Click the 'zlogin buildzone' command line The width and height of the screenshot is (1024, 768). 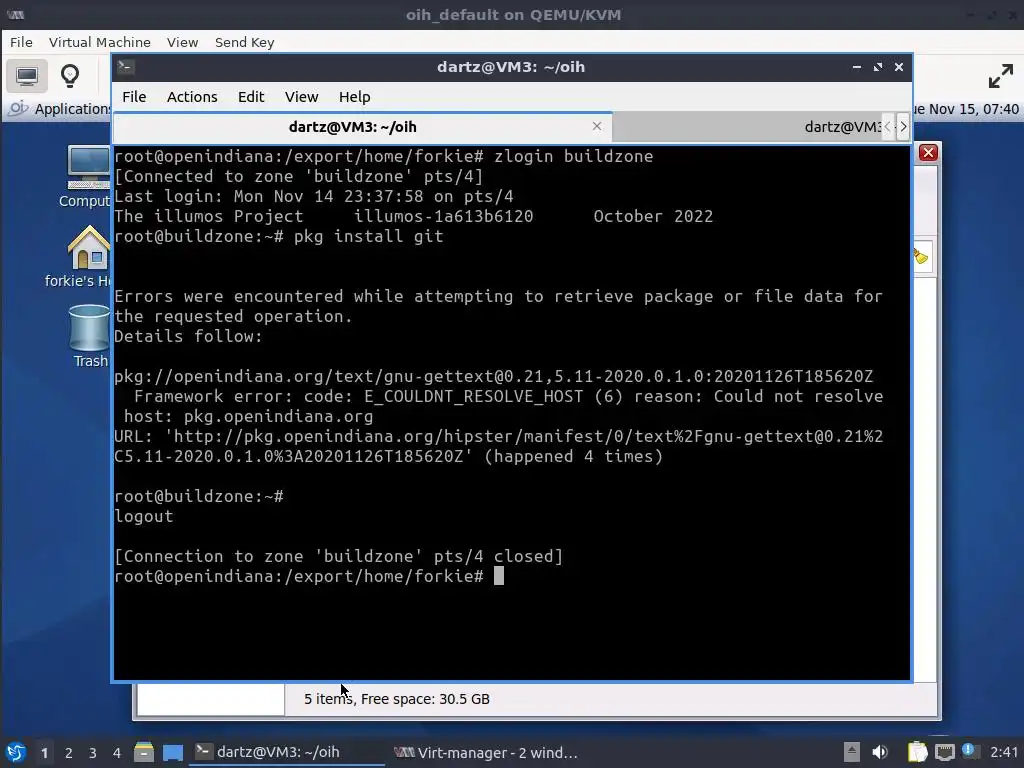click(383, 156)
